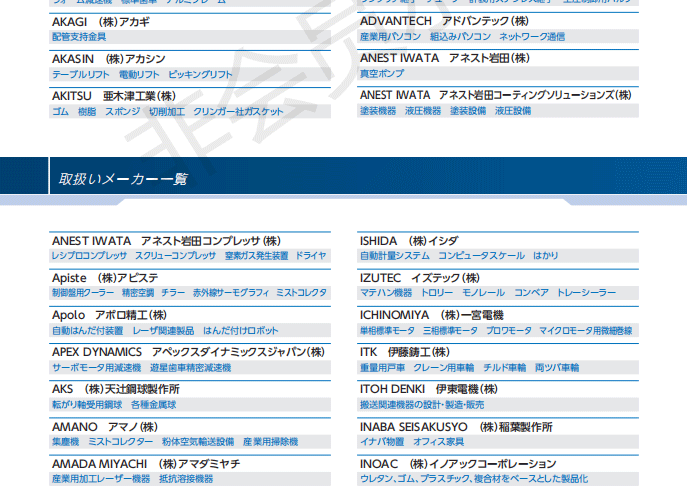The width and height of the screenshot is (687, 486).
Task: Open INOAC (株)イノアックコーポレーション entry
Action: tap(458, 464)
